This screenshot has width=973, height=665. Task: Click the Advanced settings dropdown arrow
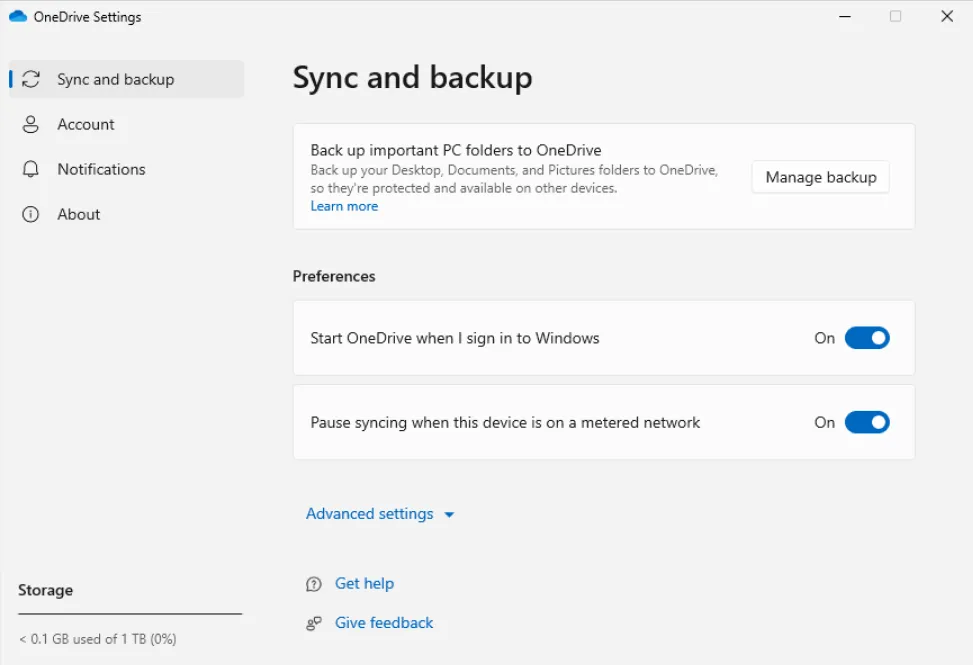coord(449,514)
